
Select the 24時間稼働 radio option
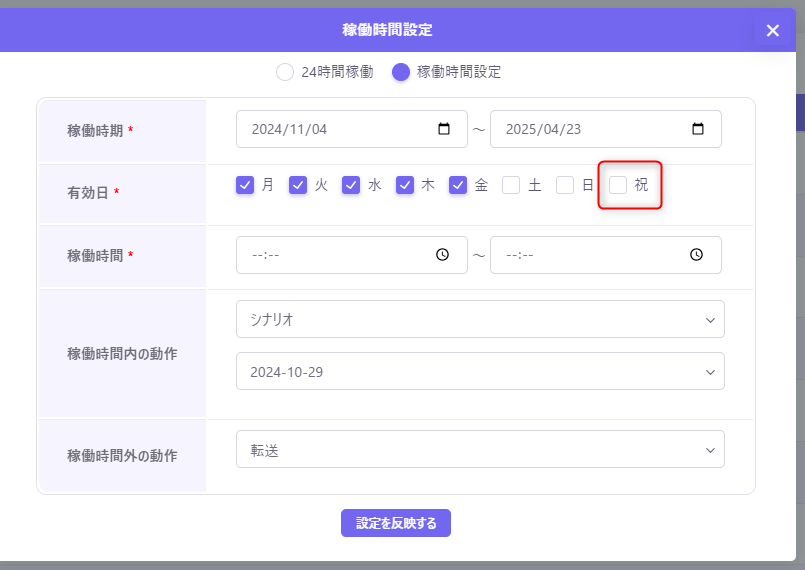285,72
